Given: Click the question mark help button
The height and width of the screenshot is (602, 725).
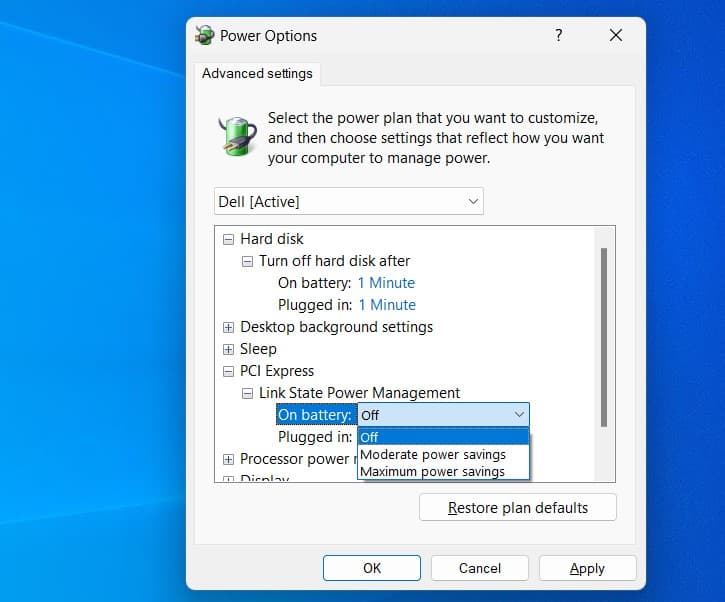Looking at the screenshot, I should point(558,36).
